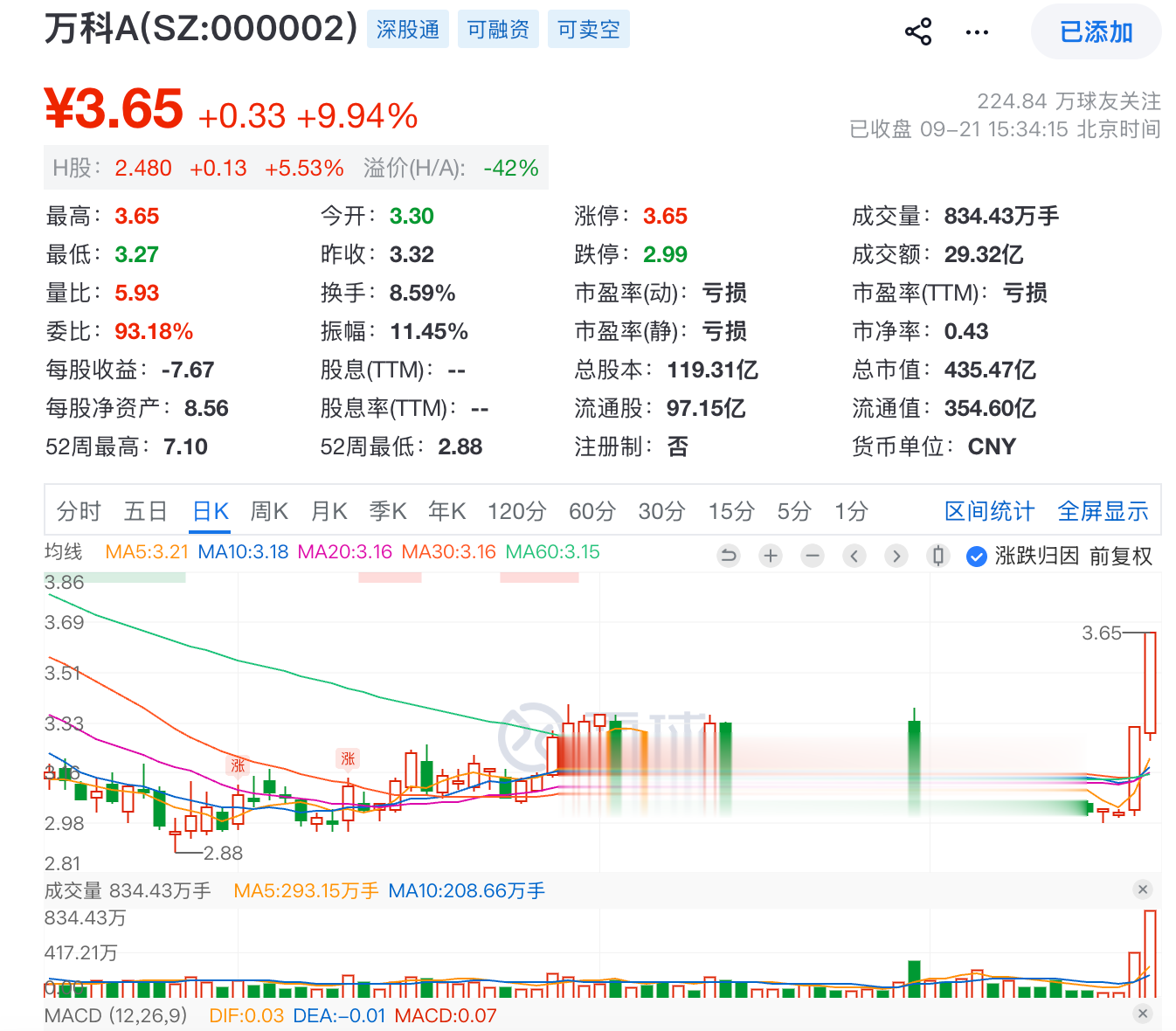The image size is (1176, 1031).
Task: Click the scroll chart right arrow
Action: 896,556
